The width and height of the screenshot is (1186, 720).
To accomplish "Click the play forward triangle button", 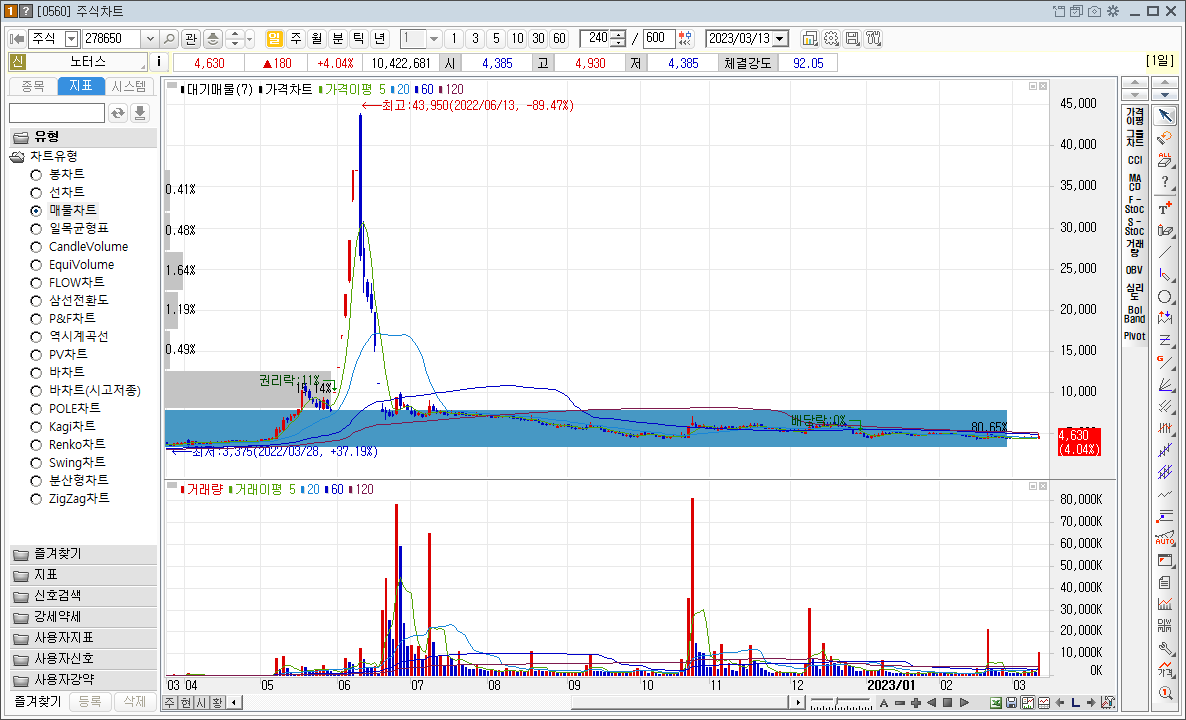I will (x=964, y=703).
